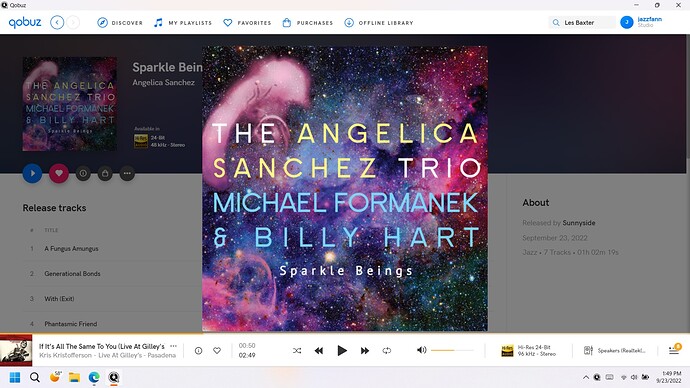The width and height of the screenshot is (690, 388).
Task: Mute the volume speaker icon
Action: 421,350
